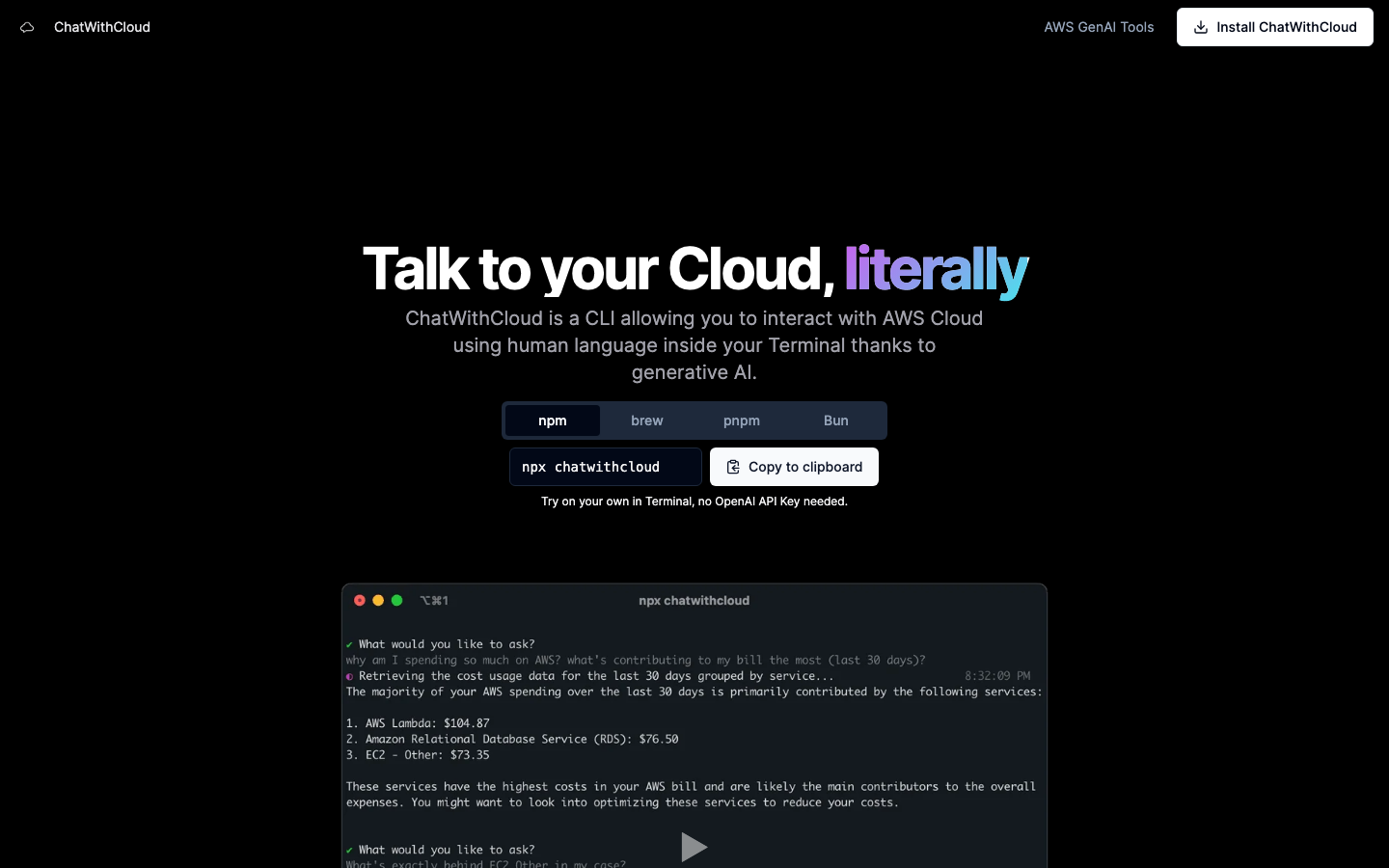Click the 'EC2 - Other: $73.35' line
Viewport: 1389px width, 868px height.
(x=418, y=755)
